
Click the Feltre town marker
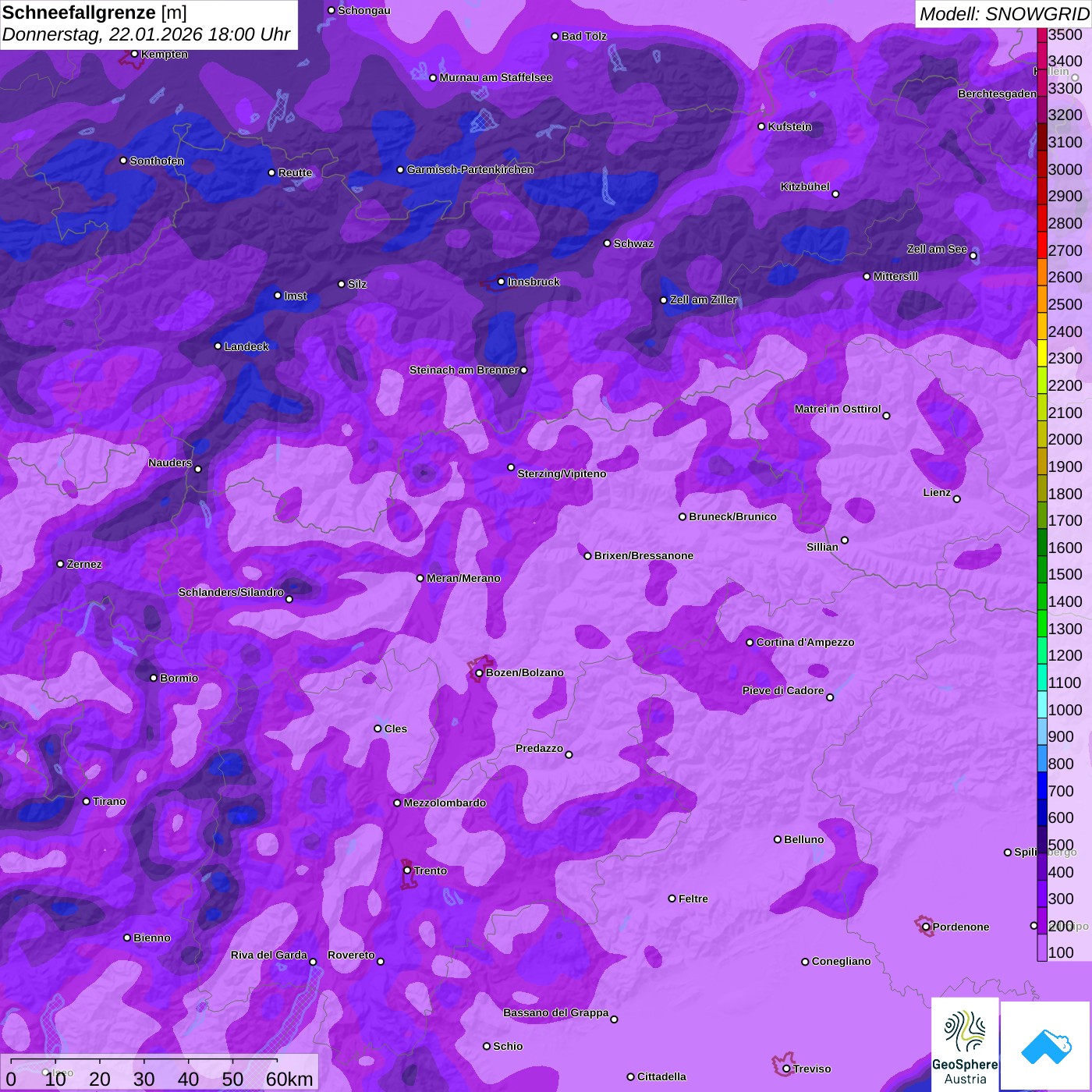point(672,899)
